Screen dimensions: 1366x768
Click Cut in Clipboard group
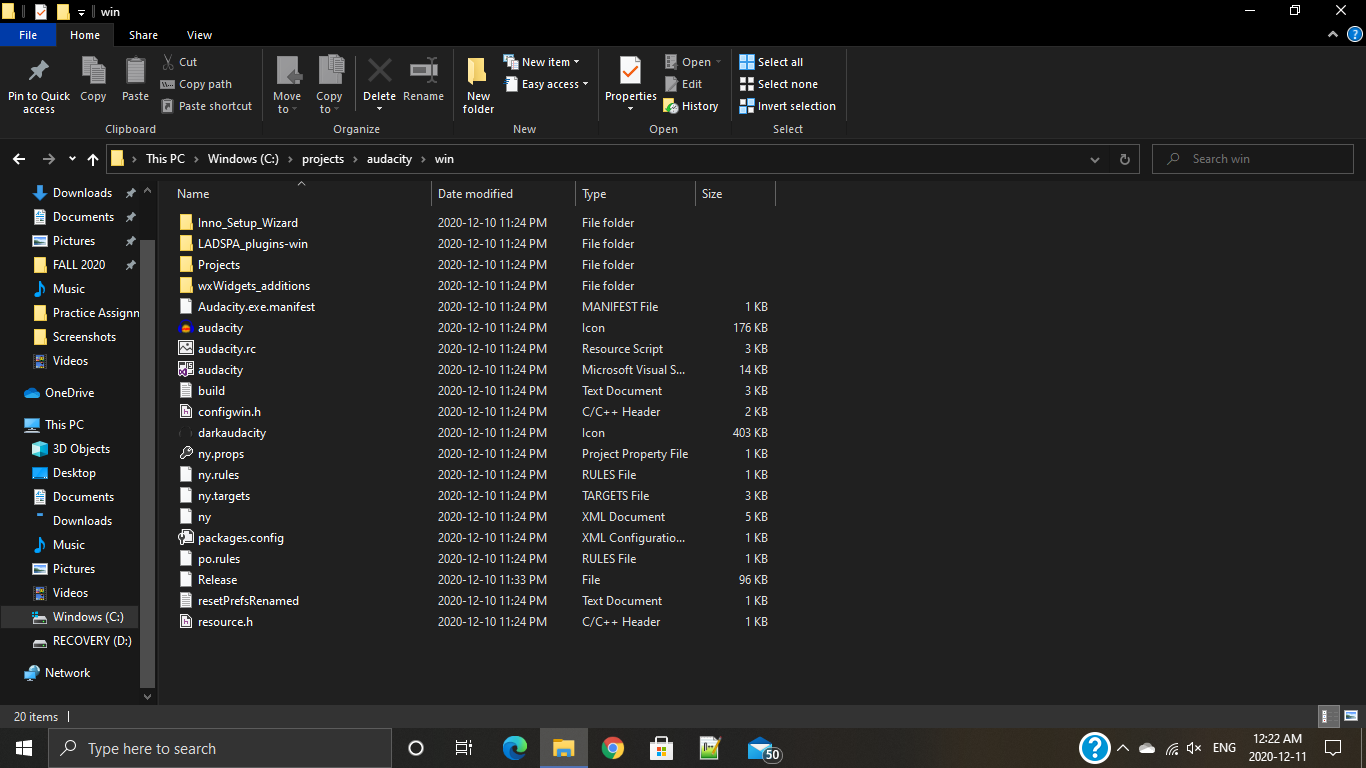coord(179,62)
